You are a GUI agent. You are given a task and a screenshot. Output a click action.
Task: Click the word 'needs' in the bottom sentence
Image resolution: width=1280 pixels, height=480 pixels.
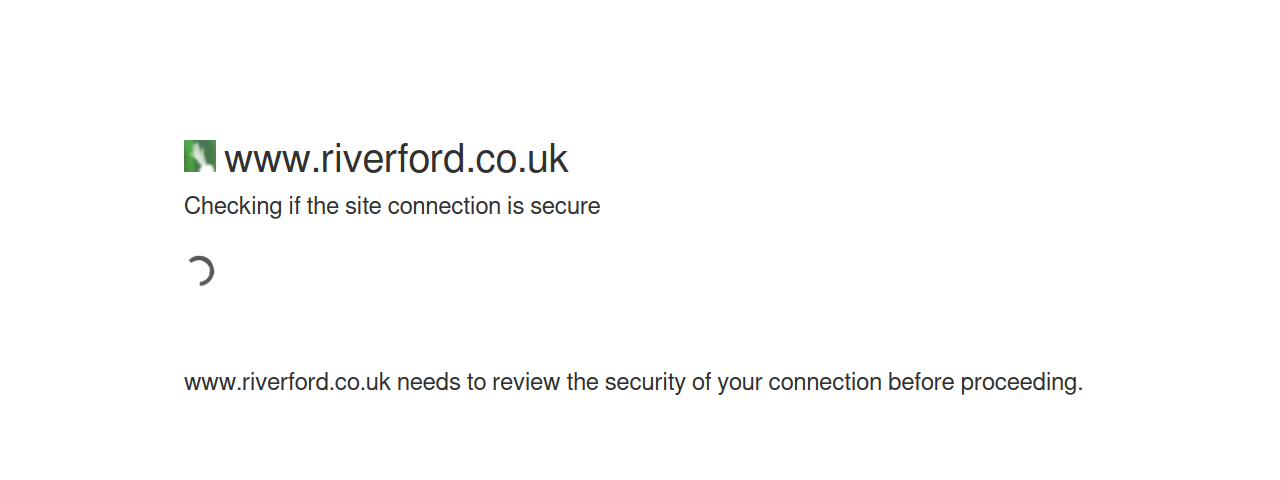point(427,382)
